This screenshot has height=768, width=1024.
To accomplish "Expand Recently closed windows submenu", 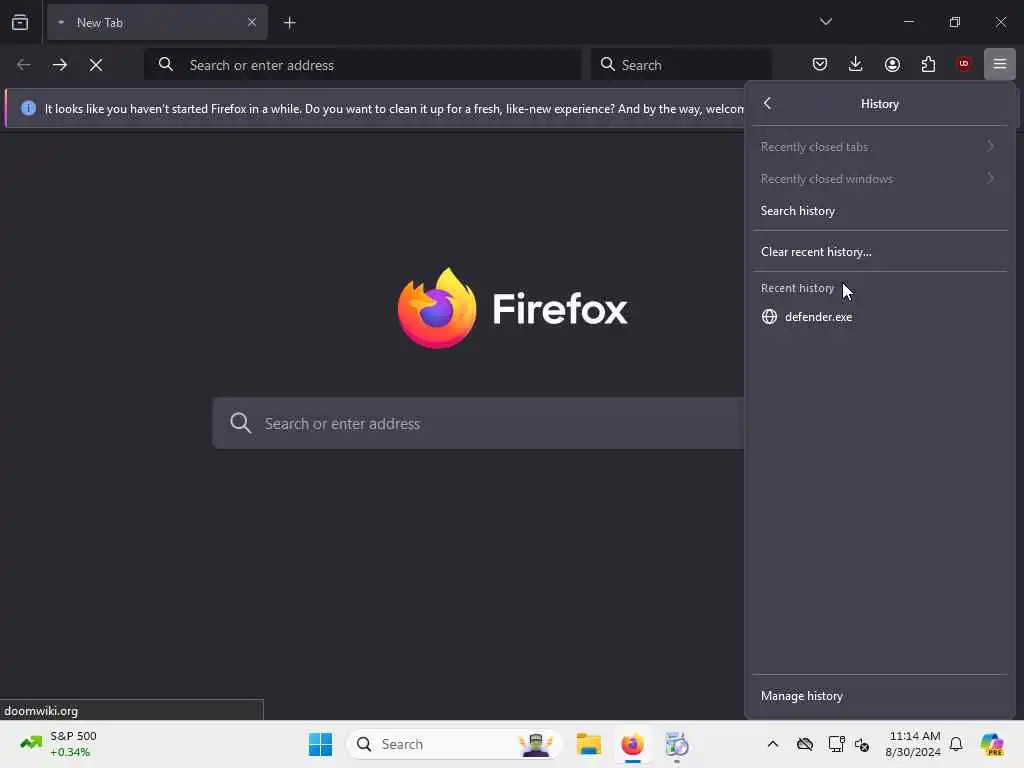I will click(x=880, y=179).
